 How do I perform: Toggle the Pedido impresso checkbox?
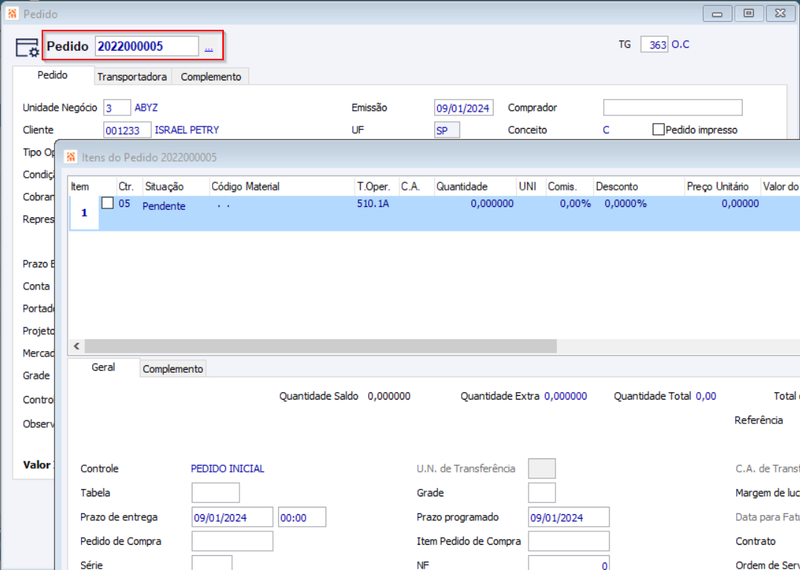[658, 129]
